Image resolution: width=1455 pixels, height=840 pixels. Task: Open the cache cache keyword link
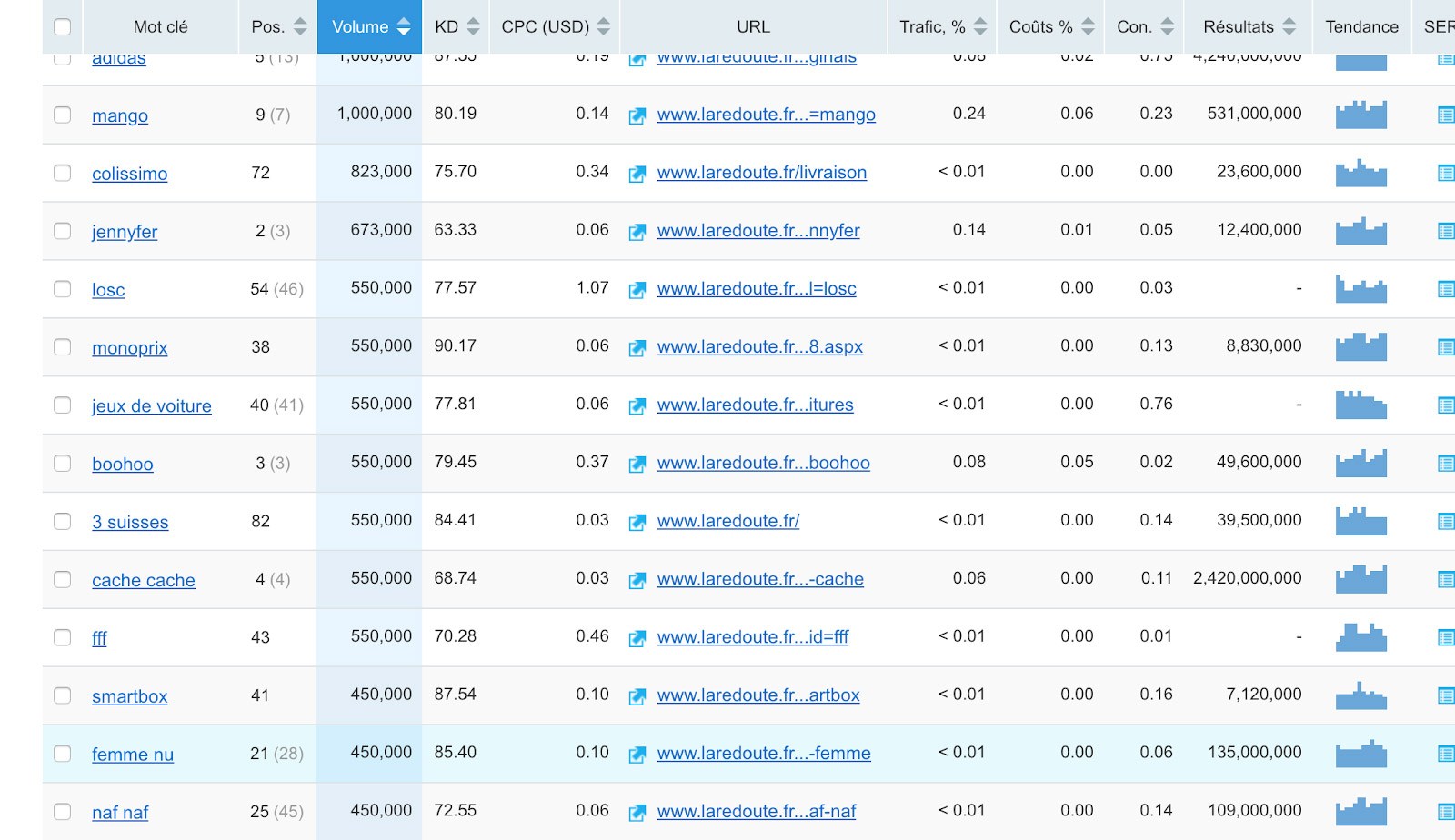(x=144, y=580)
